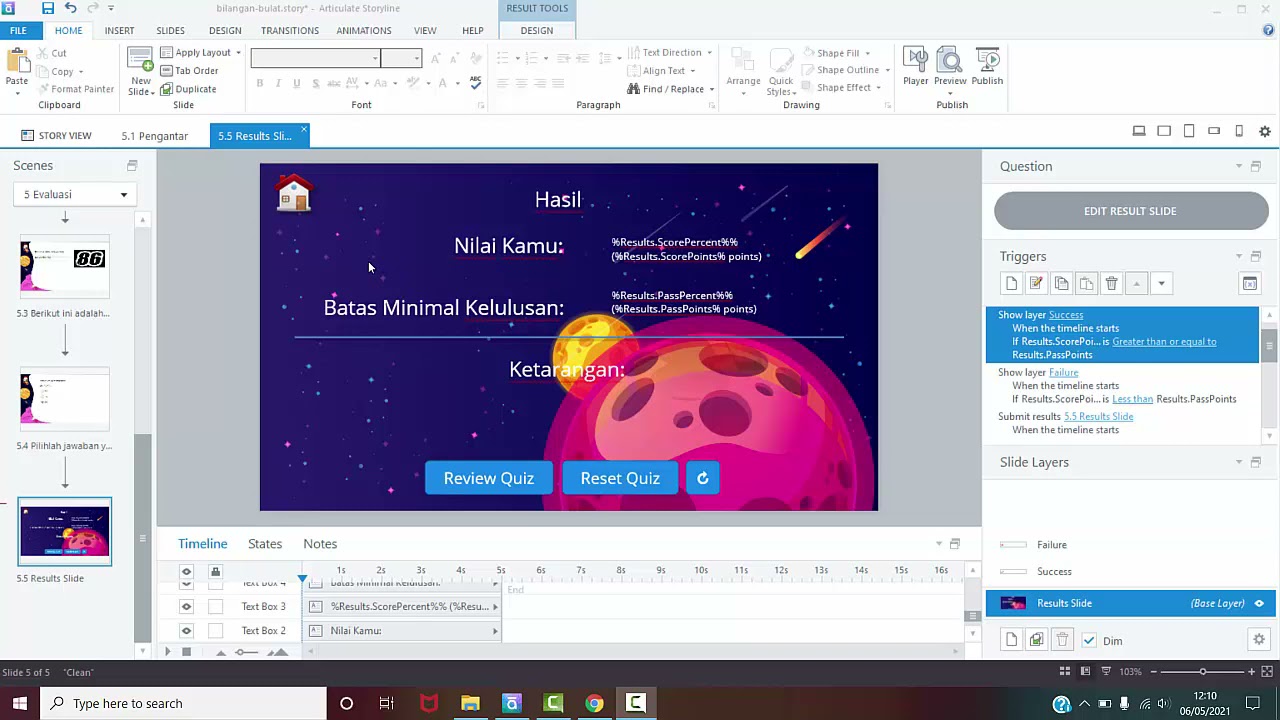This screenshot has width=1280, height=720.
Task: Open slide layer properties gear
Action: pyautogui.click(x=1259, y=640)
